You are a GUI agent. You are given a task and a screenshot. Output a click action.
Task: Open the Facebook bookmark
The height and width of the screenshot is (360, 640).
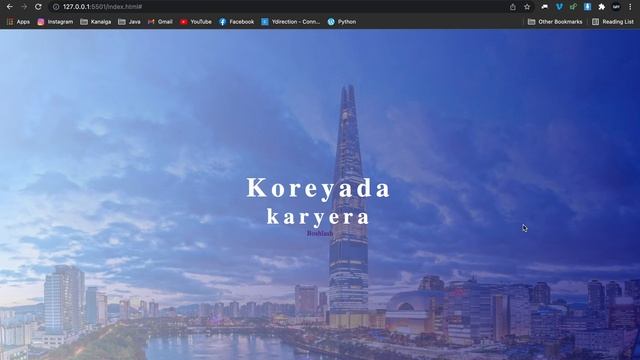(x=237, y=22)
